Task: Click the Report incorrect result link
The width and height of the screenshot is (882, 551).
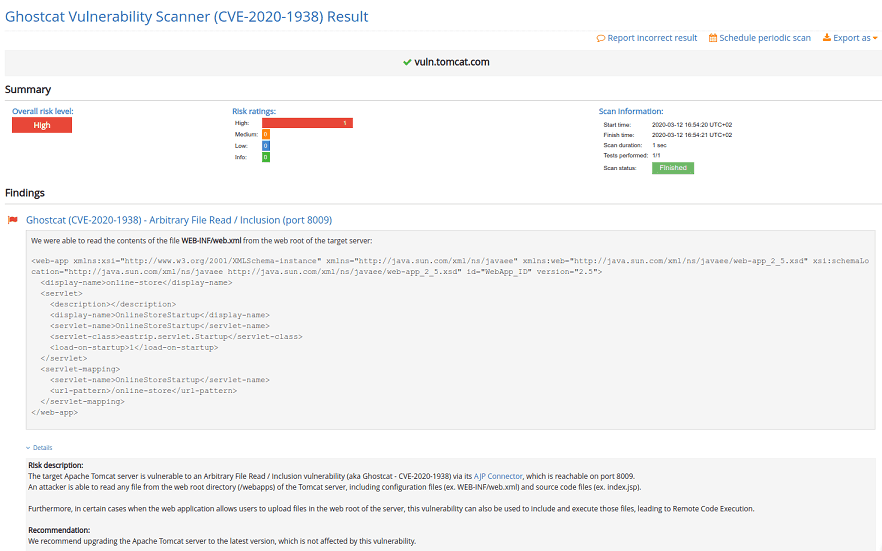Action: 652,38
